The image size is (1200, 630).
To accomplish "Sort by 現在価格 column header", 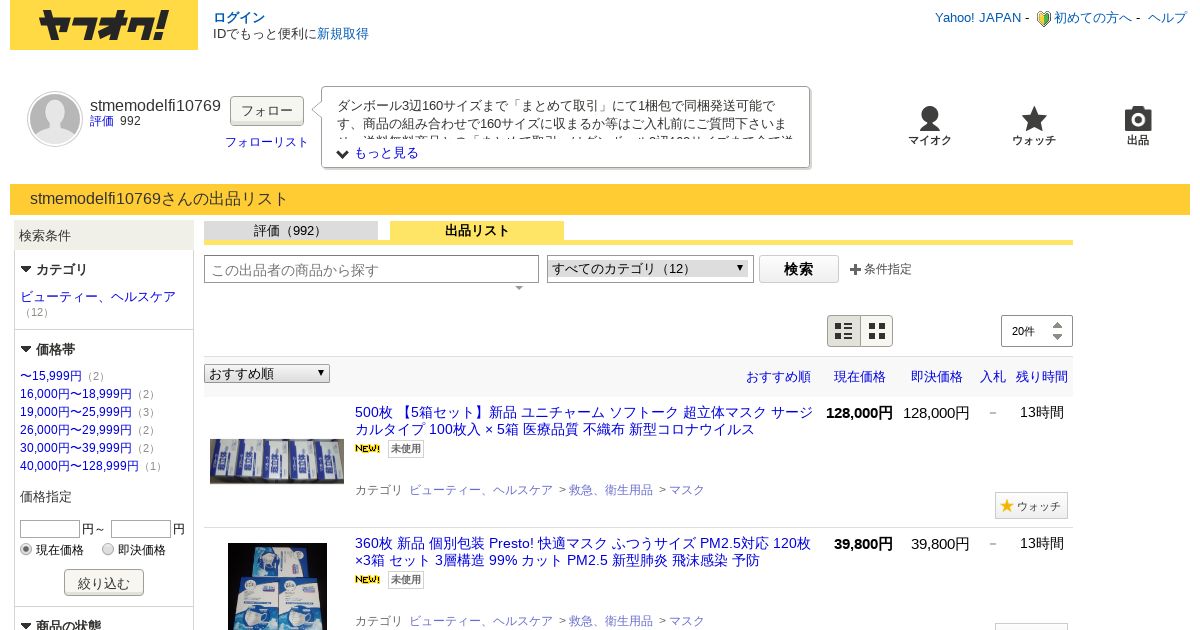I will click(860, 377).
